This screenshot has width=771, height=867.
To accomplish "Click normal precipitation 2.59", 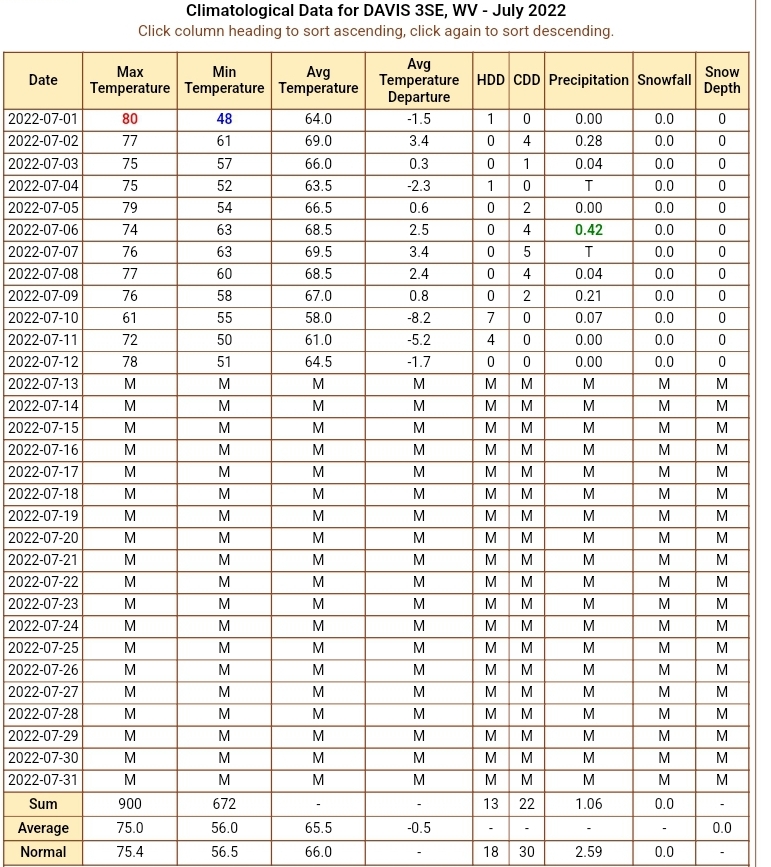I will (x=588, y=852).
